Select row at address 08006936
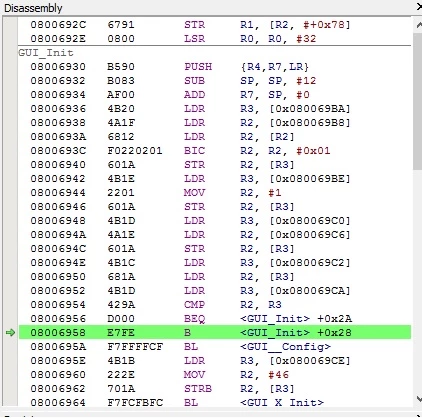422x418 pixels. click(x=215, y=109)
